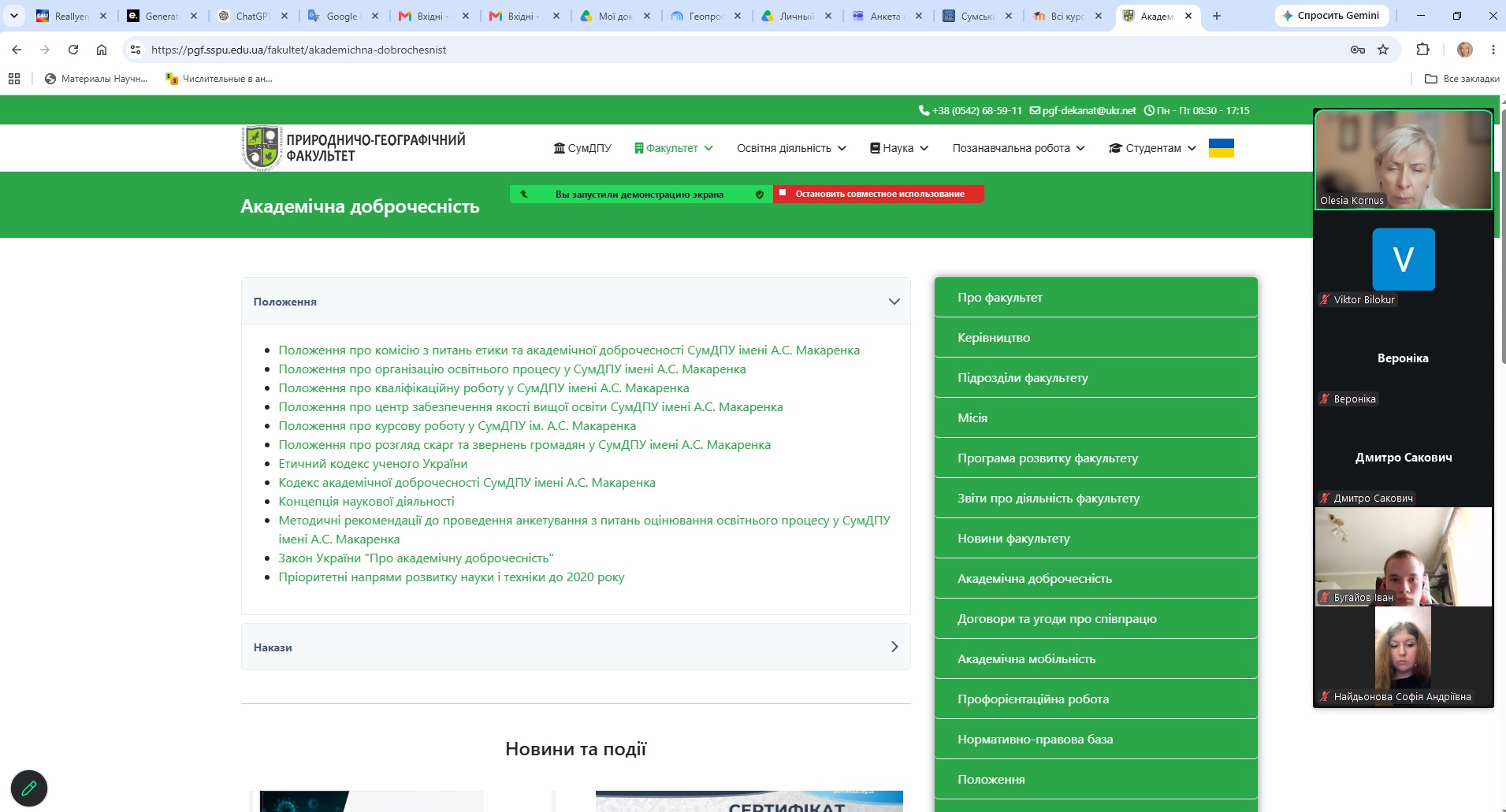Viewport: 1506px width, 812px height.
Task: Reload the page with the refresh icon
Action: tap(73, 50)
